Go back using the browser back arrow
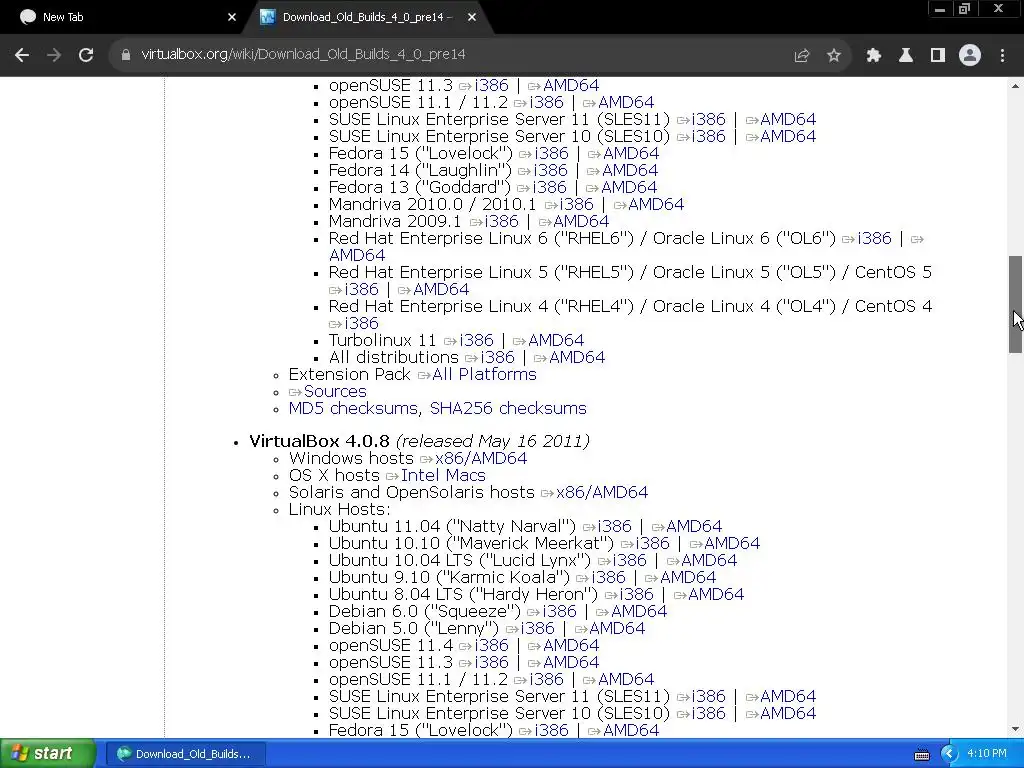This screenshot has height=768, width=1024. pyautogui.click(x=22, y=55)
